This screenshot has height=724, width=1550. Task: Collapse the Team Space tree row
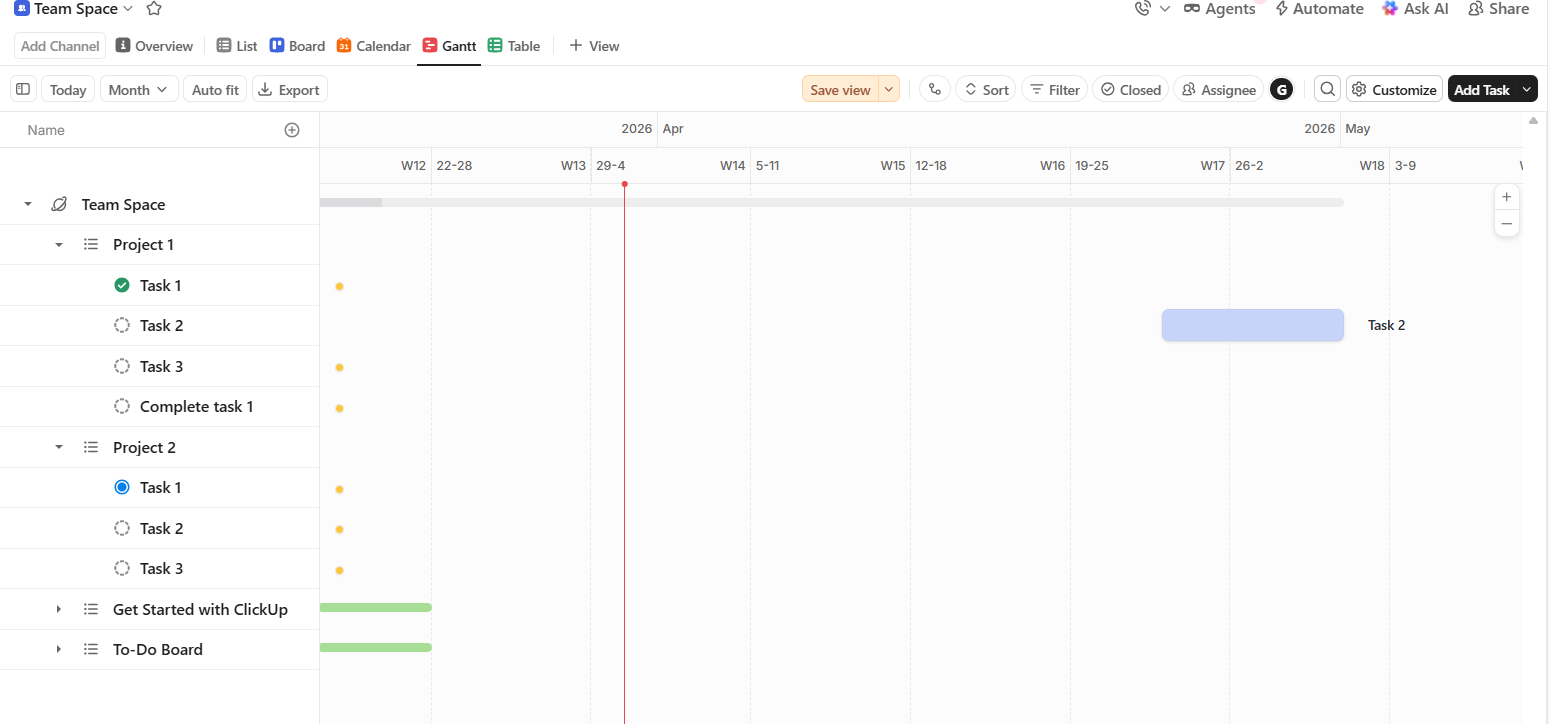coord(28,204)
